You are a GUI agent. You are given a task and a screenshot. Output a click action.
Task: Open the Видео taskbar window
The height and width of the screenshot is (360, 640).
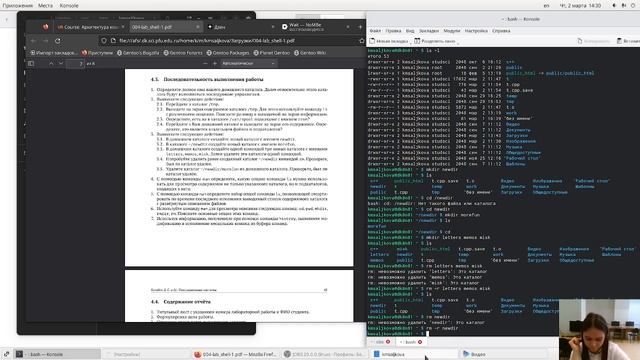tap(503, 354)
